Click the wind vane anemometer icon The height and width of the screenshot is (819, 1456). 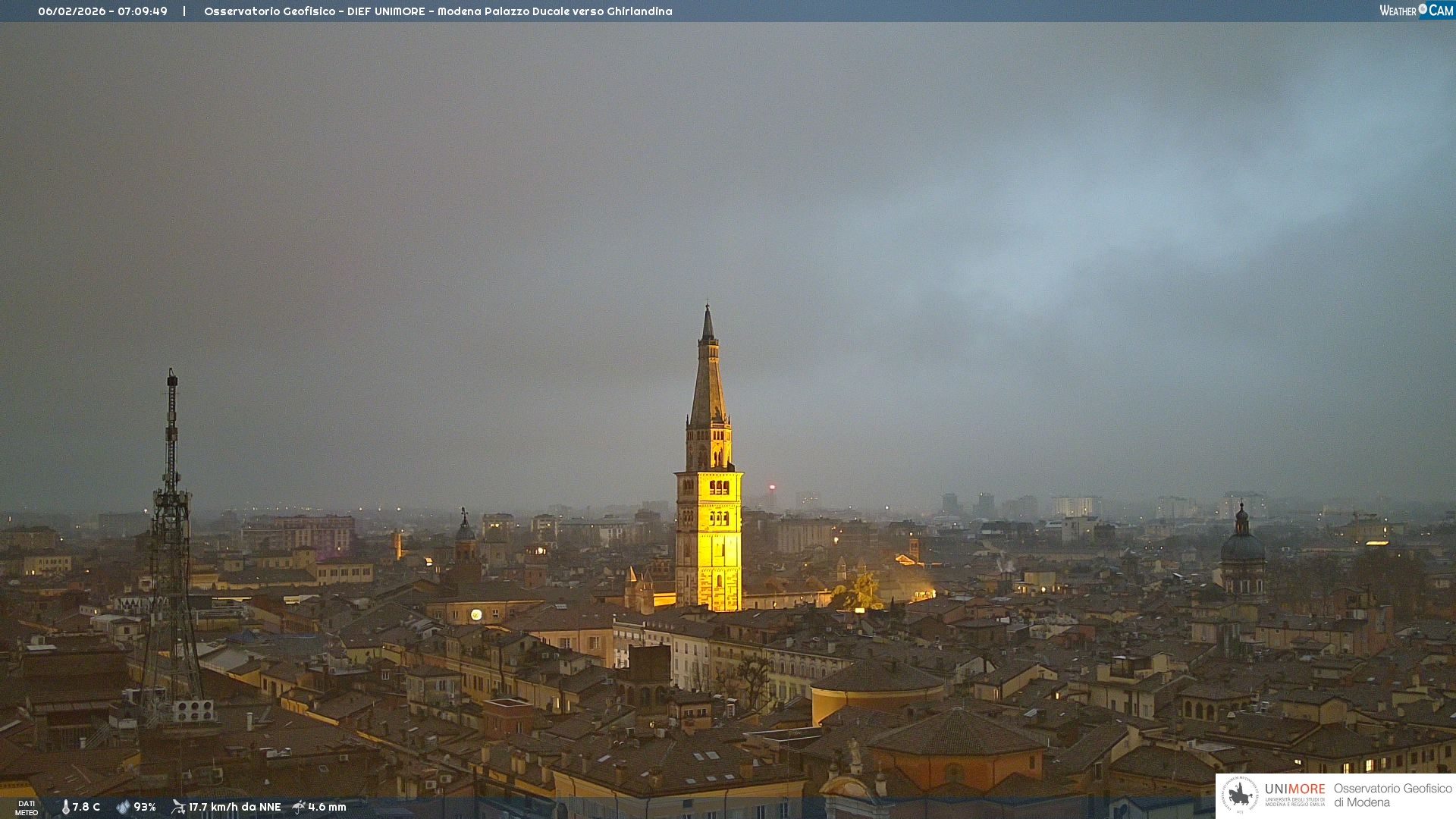click(178, 807)
